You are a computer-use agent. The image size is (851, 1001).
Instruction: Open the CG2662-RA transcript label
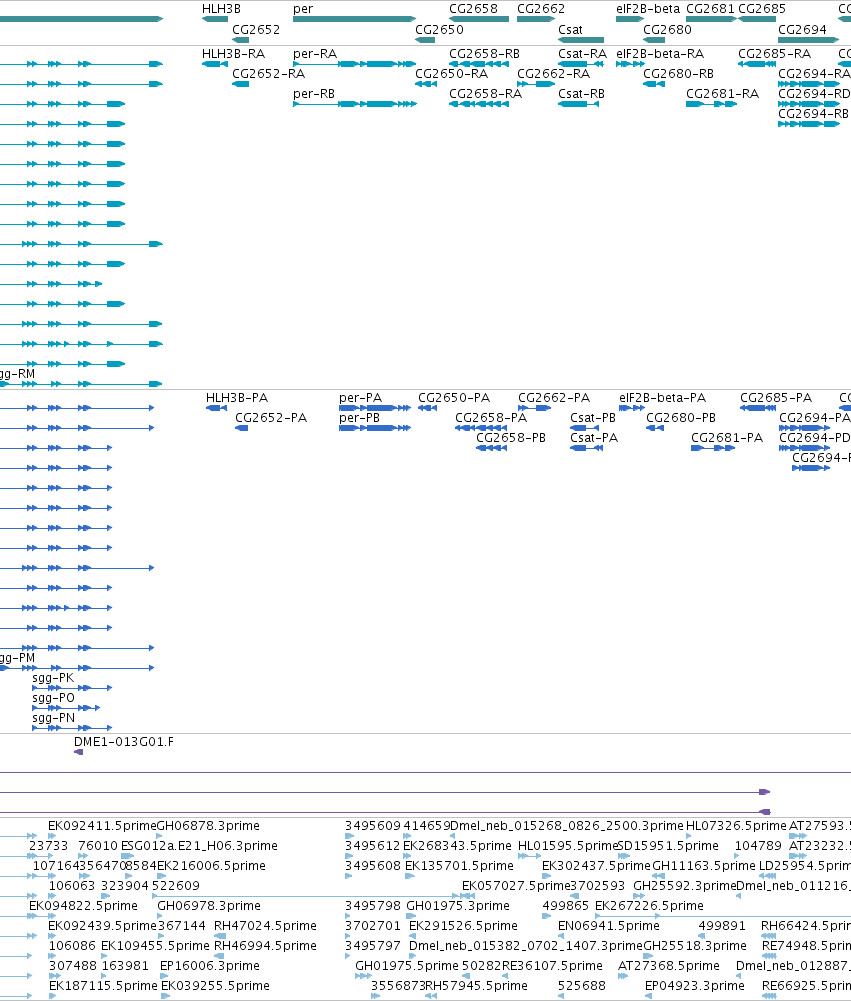pos(554,73)
